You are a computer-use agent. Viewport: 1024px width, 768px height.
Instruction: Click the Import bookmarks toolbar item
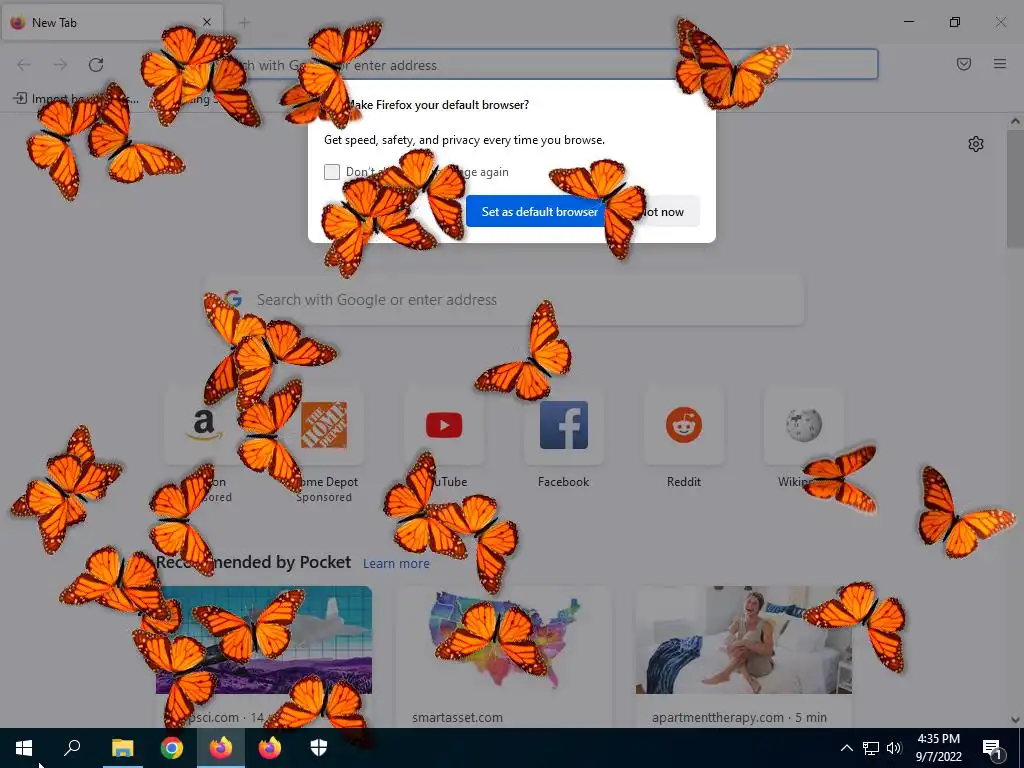[x=75, y=99]
